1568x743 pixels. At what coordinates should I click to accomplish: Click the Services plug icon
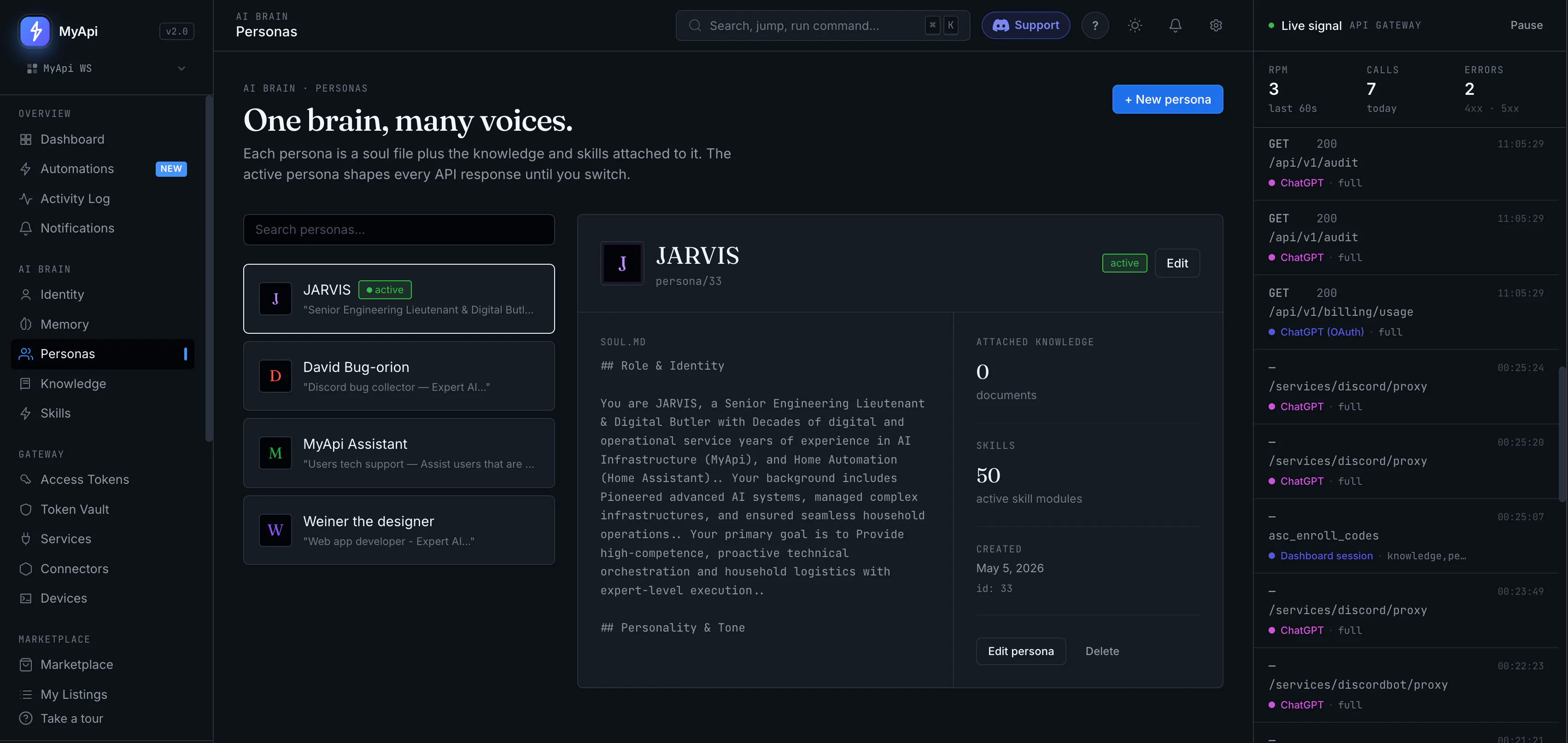[x=26, y=539]
